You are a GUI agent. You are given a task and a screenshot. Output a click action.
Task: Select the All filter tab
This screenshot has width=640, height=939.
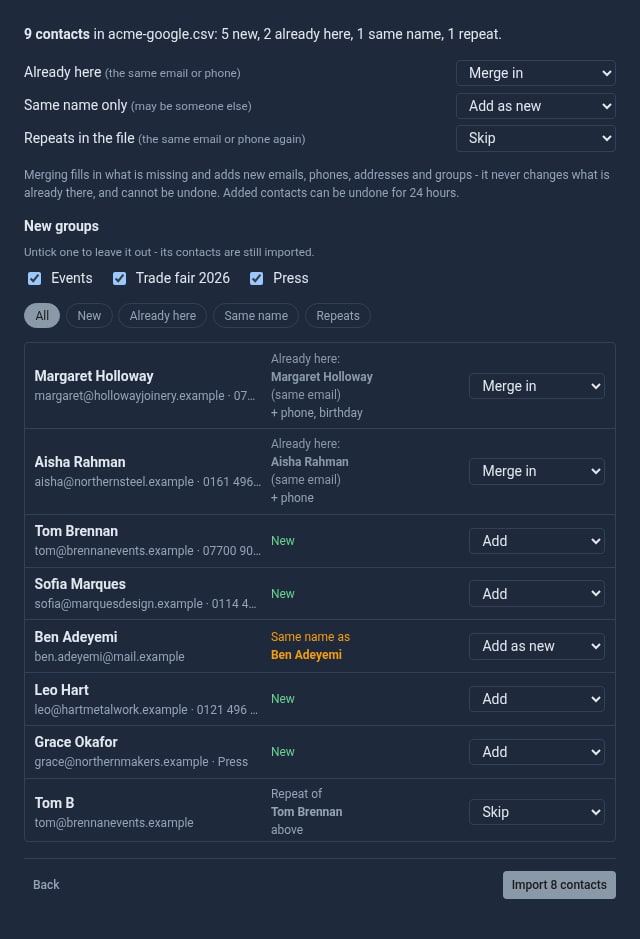(42, 316)
